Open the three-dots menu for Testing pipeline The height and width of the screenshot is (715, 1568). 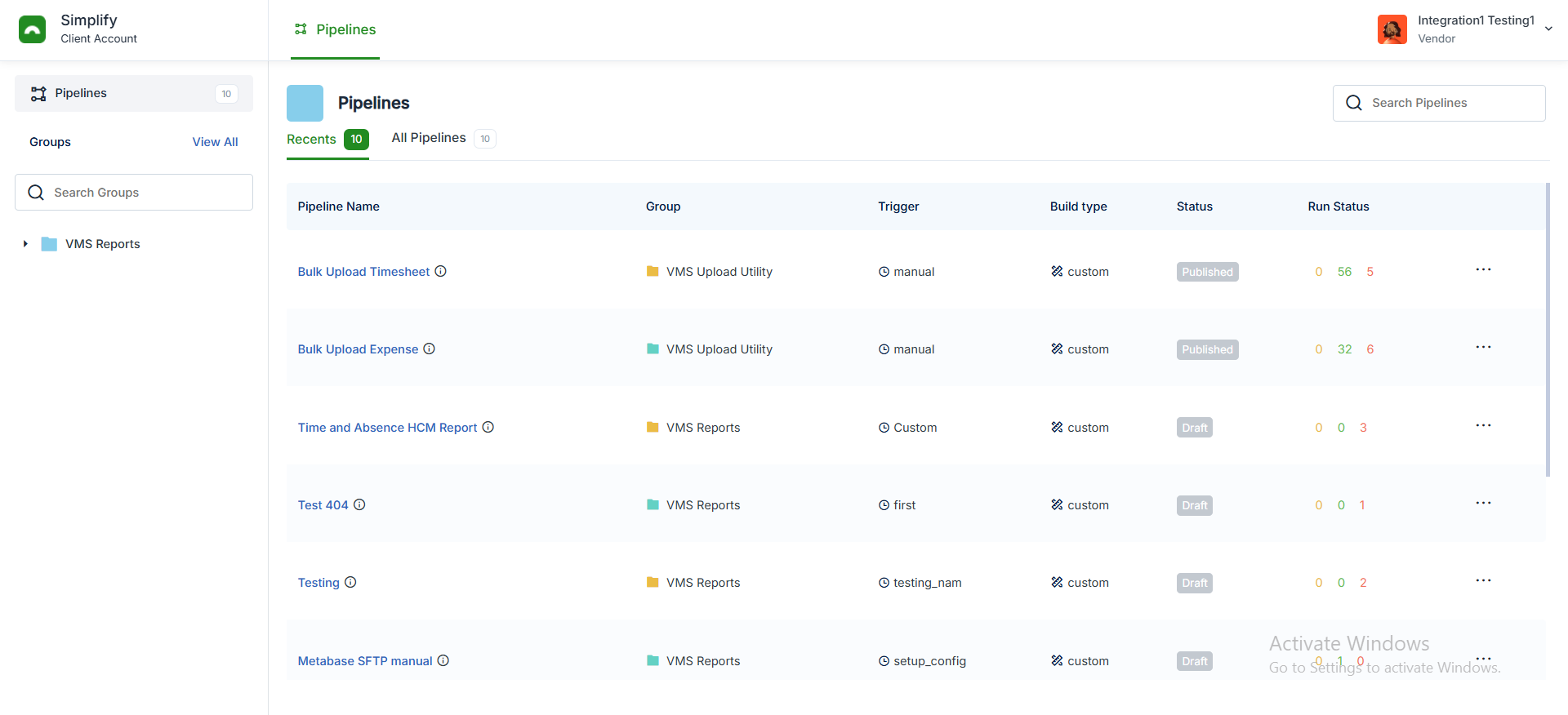[x=1483, y=581]
